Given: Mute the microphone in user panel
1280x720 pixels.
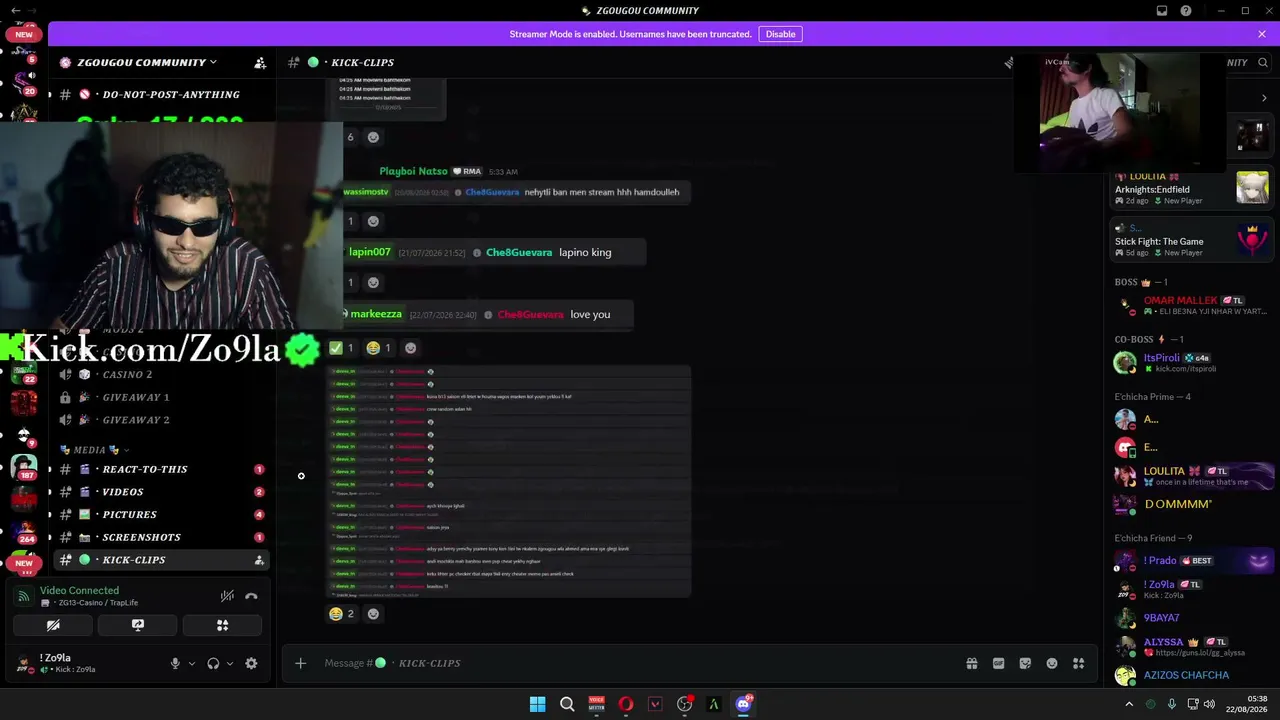Looking at the screenshot, I should click(x=175, y=663).
